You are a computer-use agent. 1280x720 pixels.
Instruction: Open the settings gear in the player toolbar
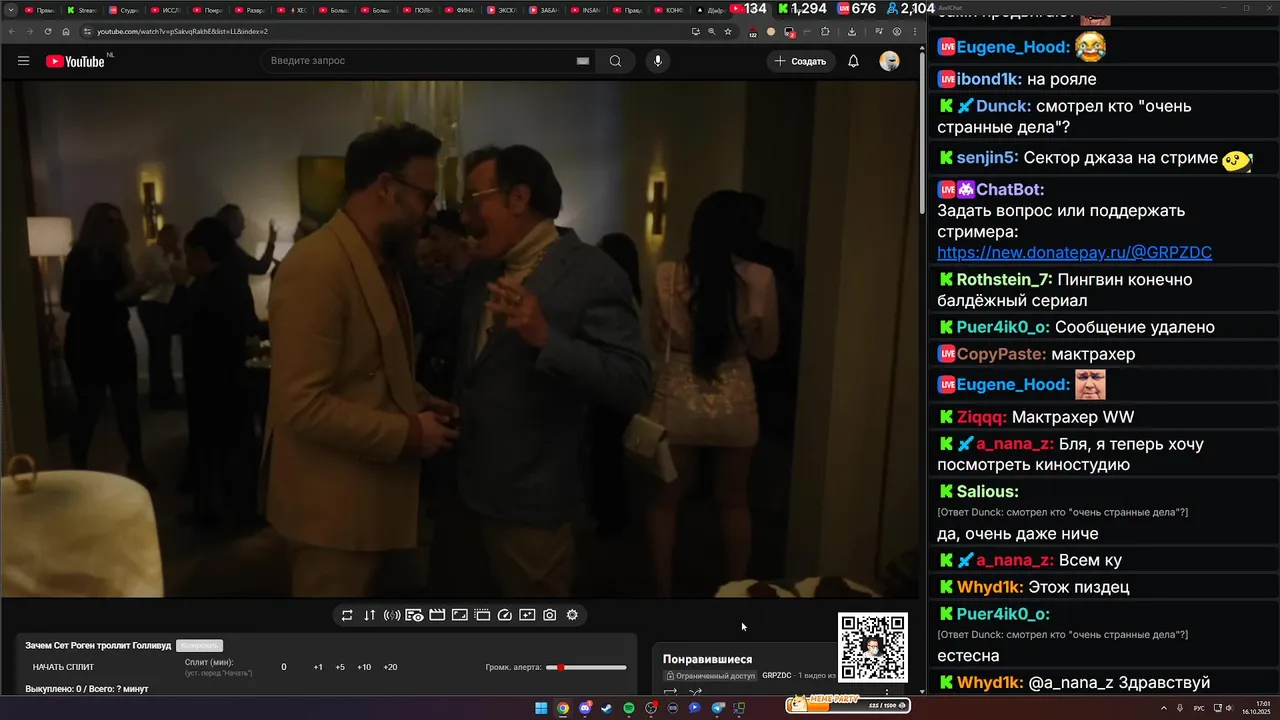point(572,615)
